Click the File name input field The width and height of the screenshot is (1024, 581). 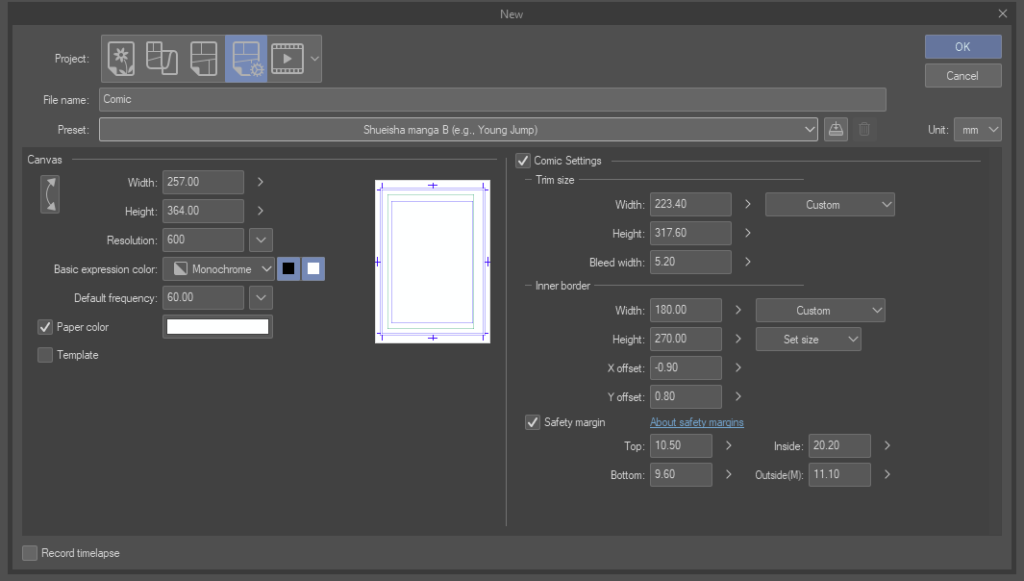492,100
